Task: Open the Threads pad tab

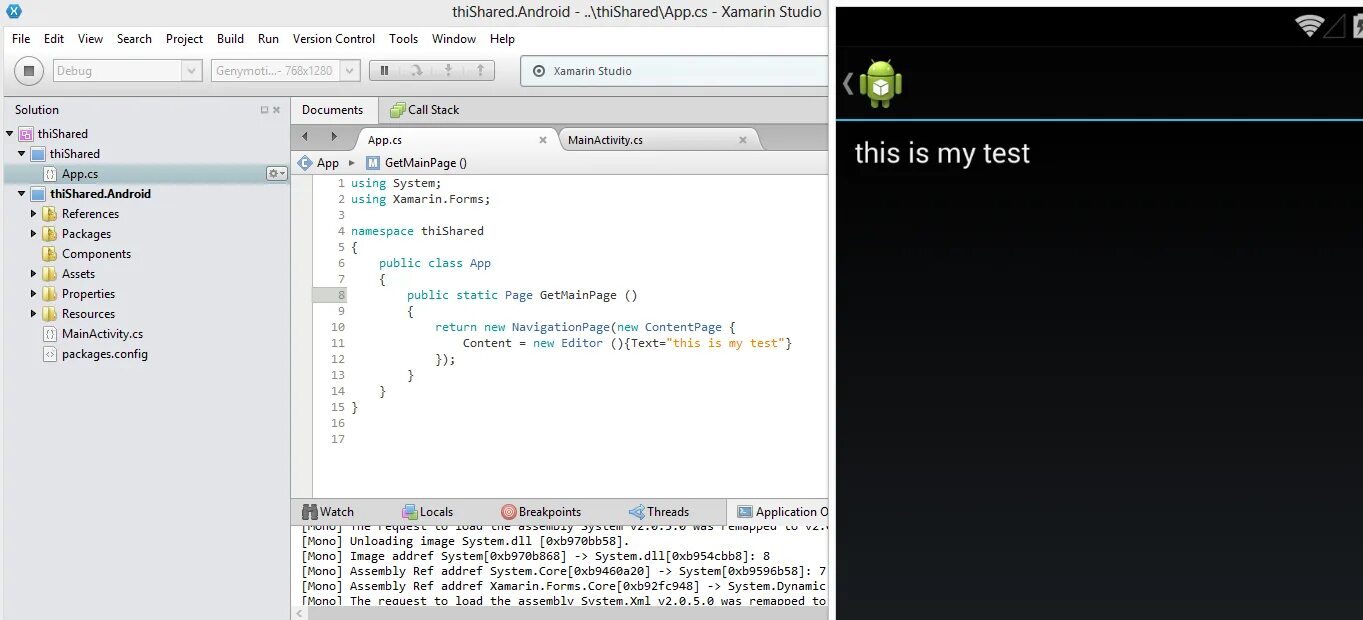Action: (659, 512)
